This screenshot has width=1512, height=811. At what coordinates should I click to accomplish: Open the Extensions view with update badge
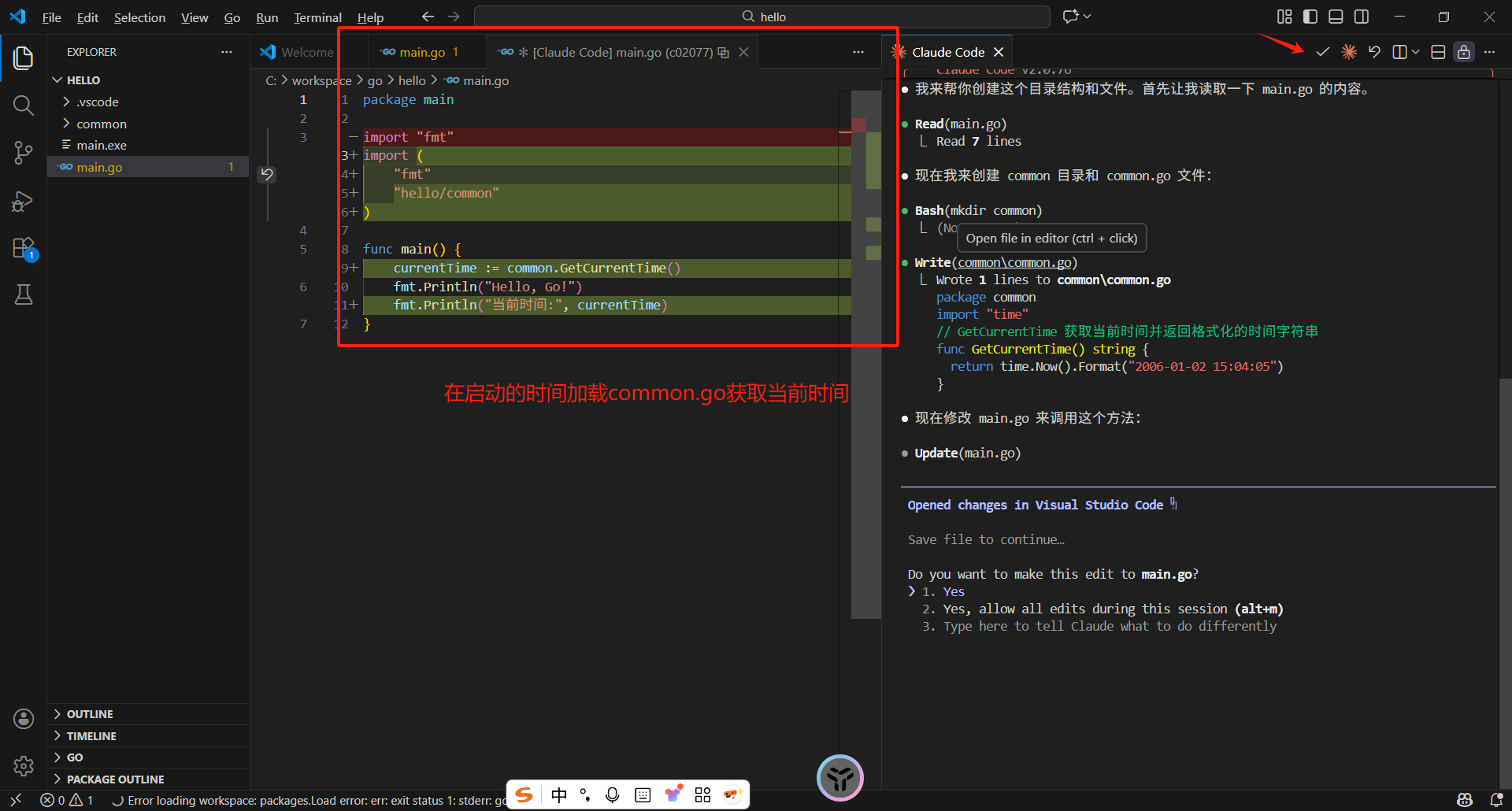[24, 249]
